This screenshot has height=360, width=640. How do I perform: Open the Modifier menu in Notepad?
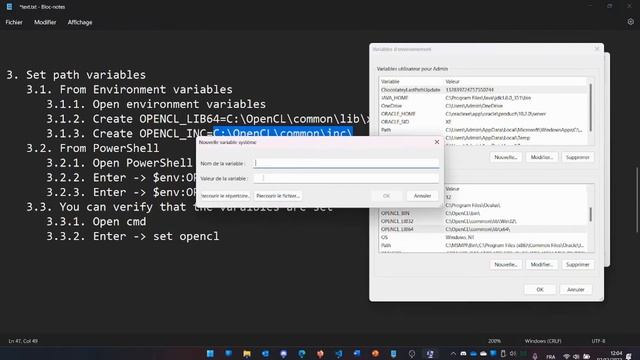click(45, 22)
